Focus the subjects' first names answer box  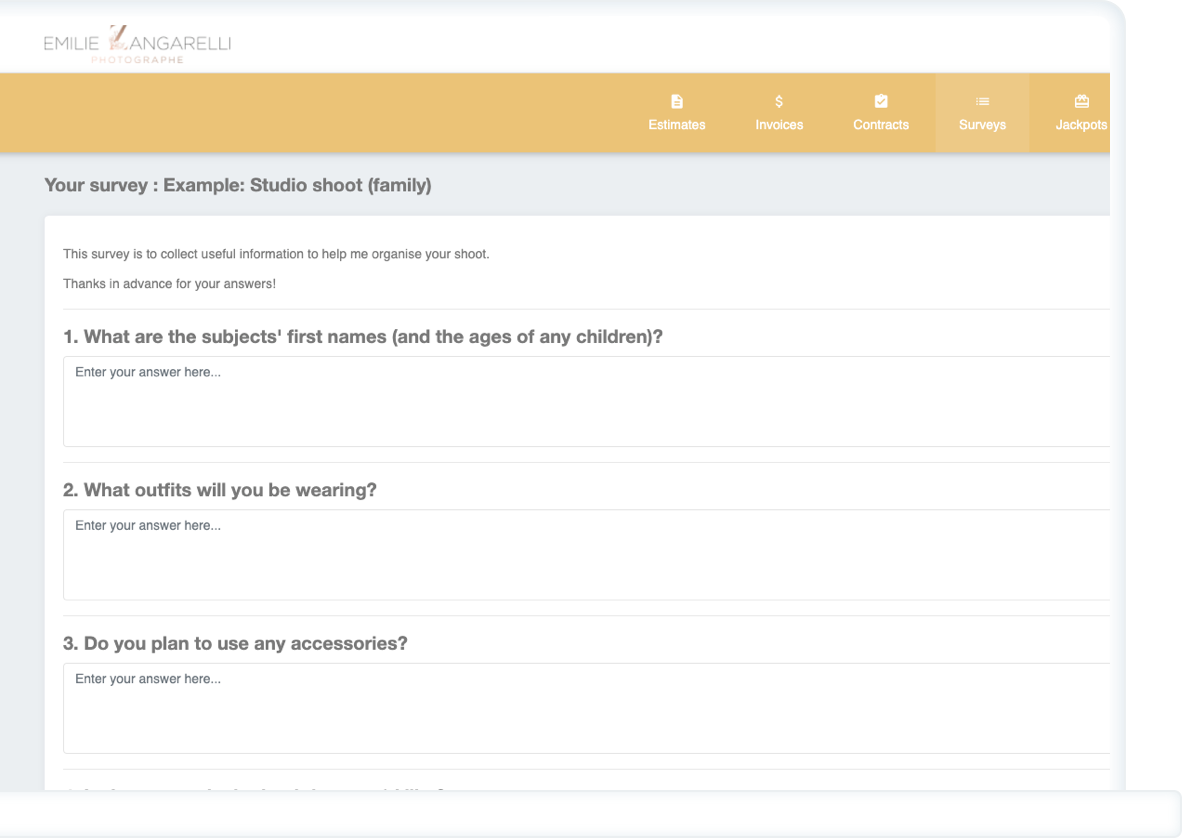tap(586, 401)
